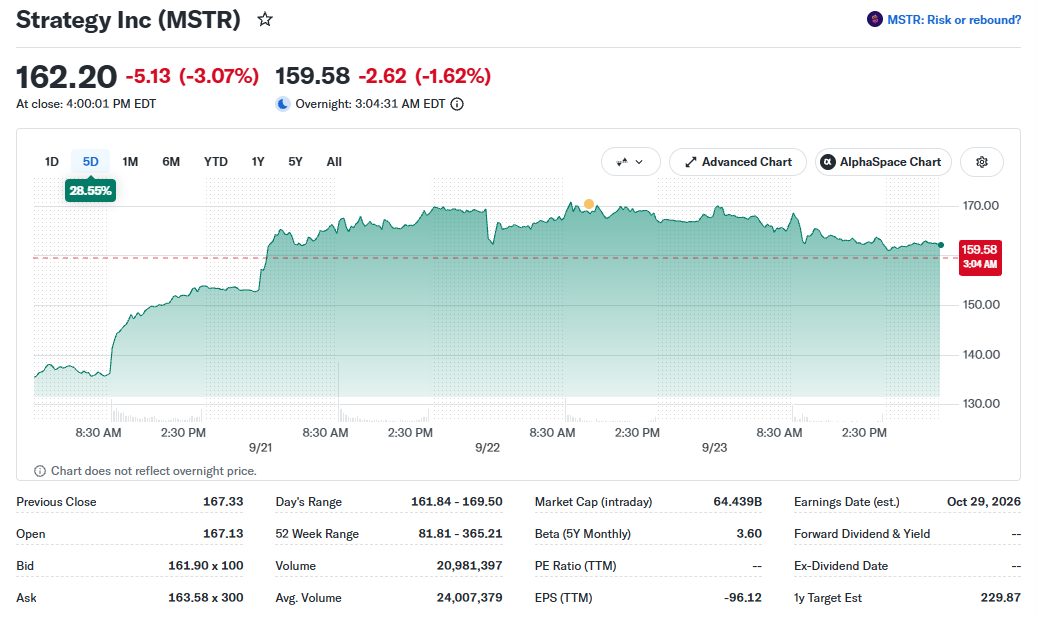Select the 5D time range
The image size is (1038, 618).
pyautogui.click(x=91, y=162)
